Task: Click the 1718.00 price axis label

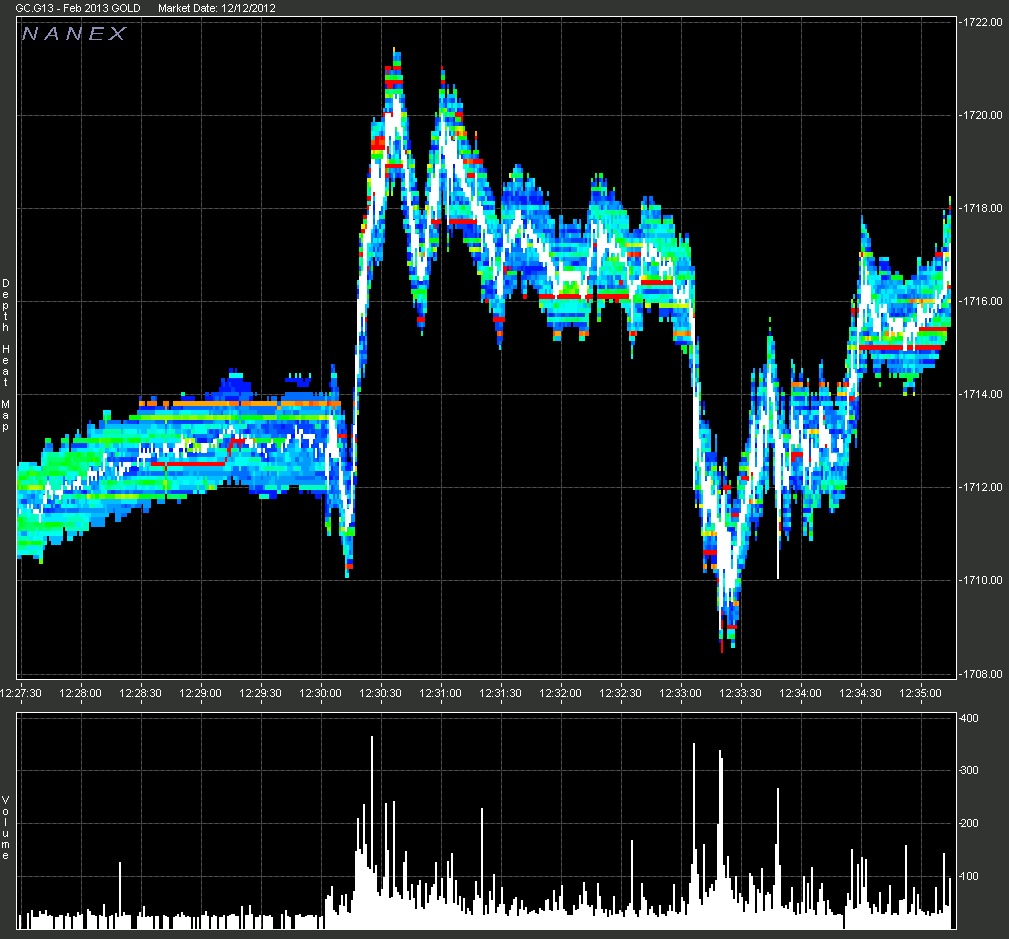Action: [x=983, y=208]
